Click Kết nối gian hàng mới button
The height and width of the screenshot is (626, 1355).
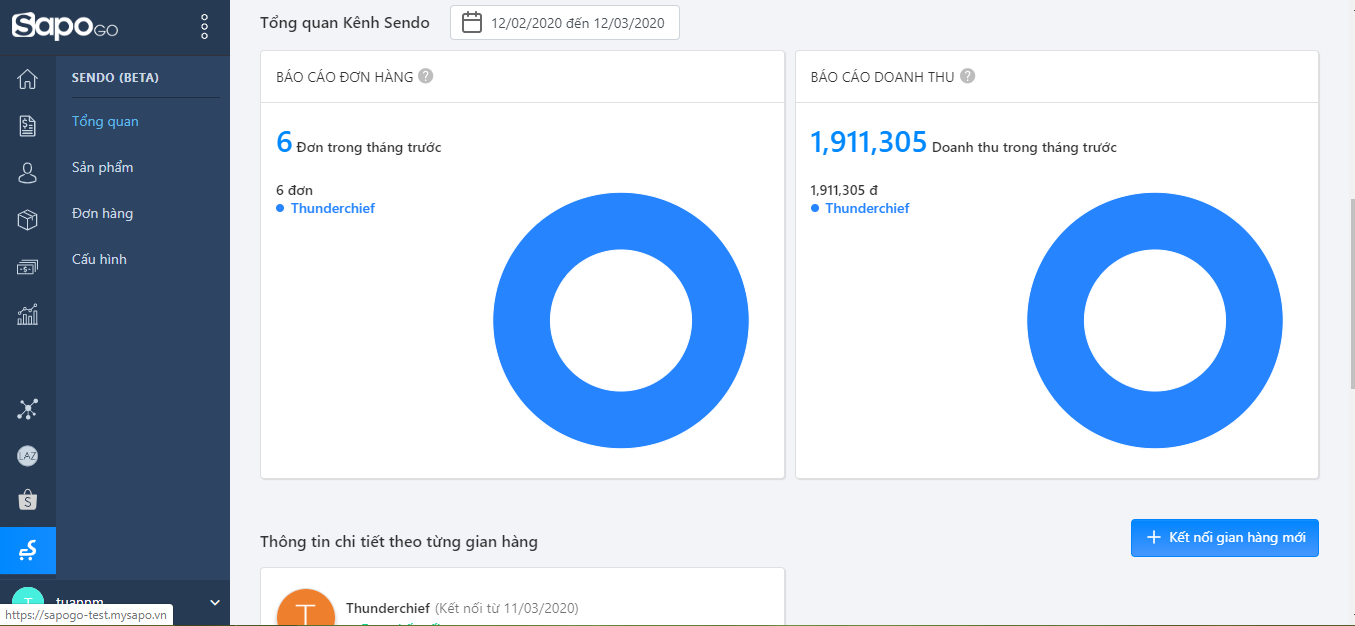1224,537
